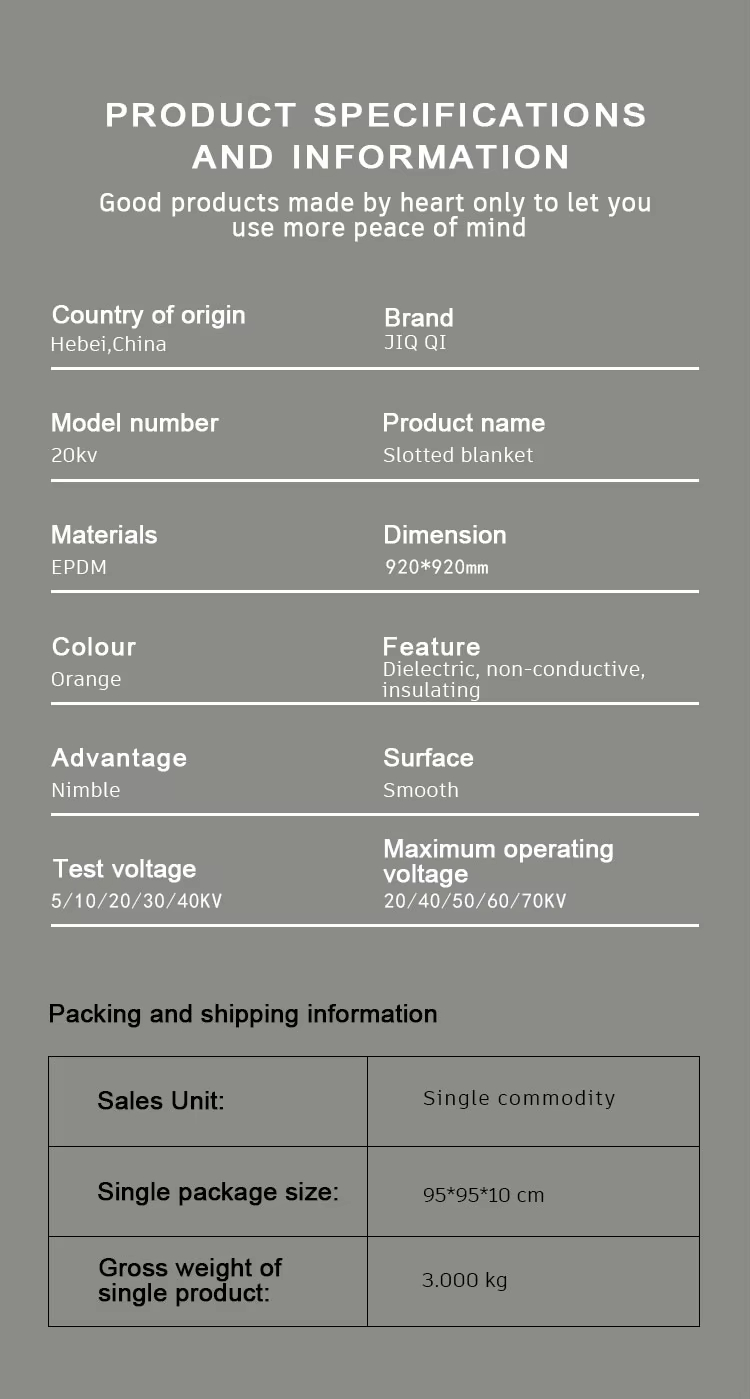Click the Dielectric, non-conductive, insulating feature text
The height and width of the screenshot is (1399, 750).
coord(513,679)
